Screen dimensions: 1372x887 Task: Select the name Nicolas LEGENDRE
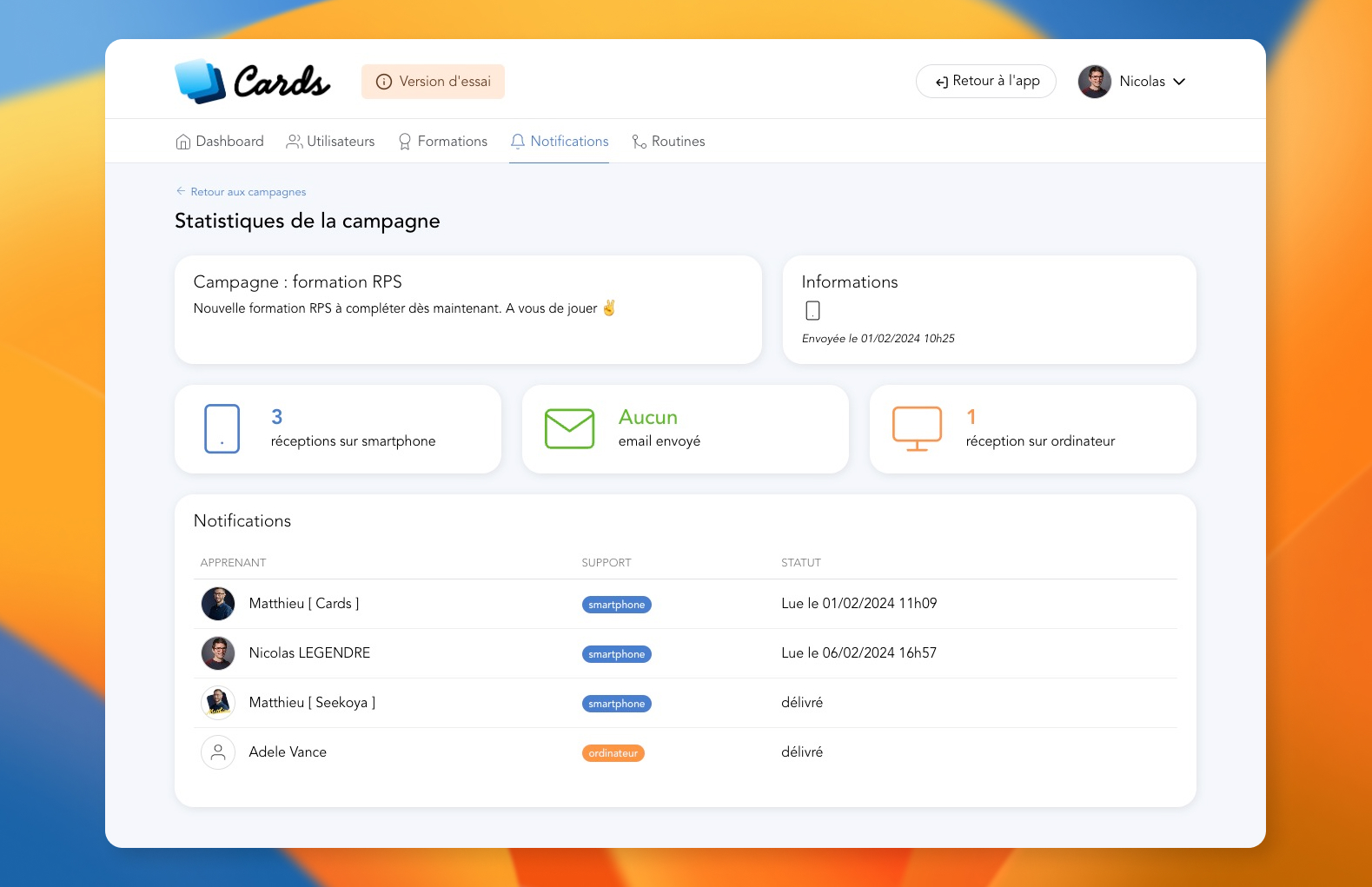click(x=310, y=653)
